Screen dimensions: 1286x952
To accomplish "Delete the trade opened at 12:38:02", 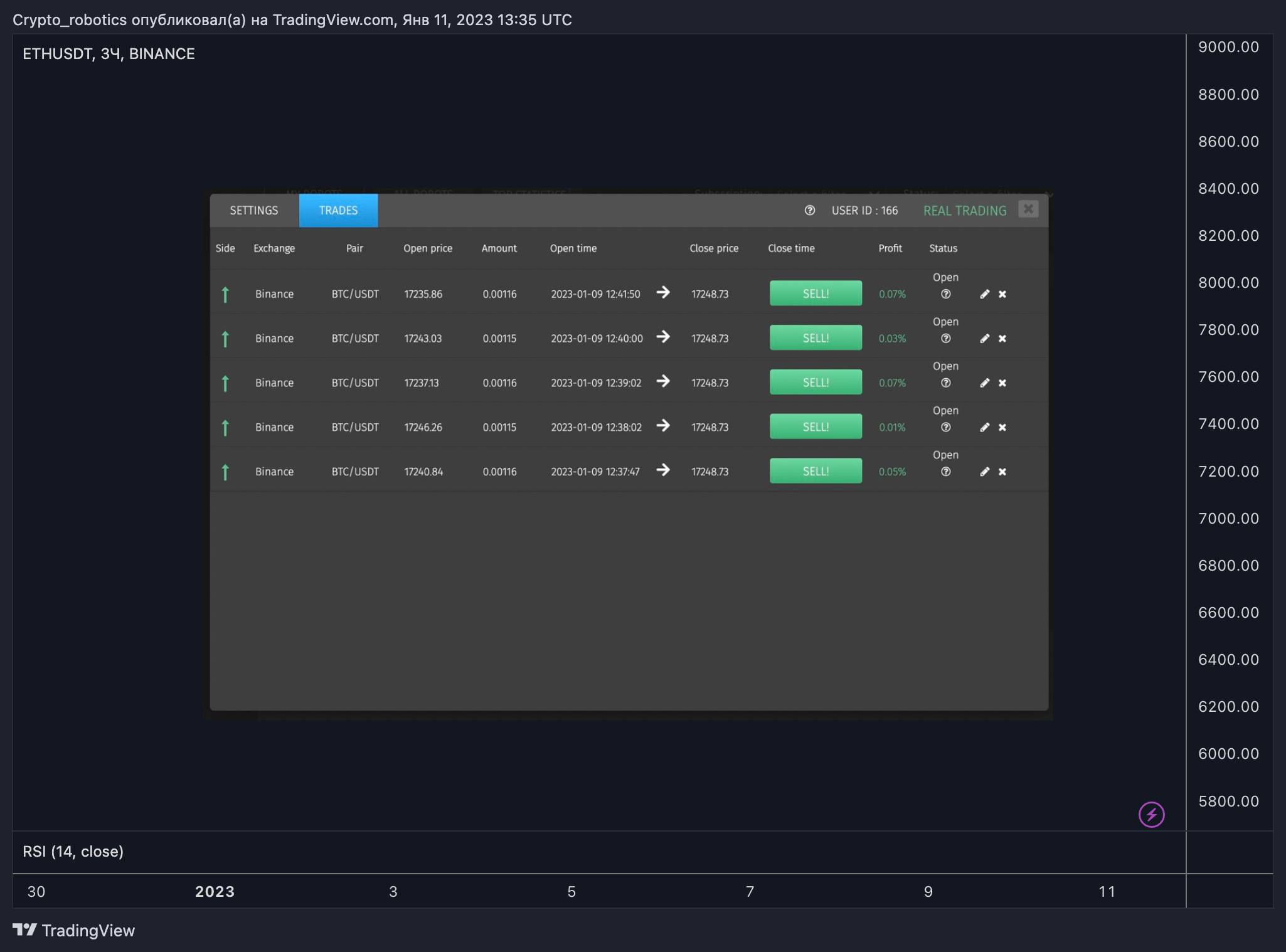I will point(1002,428).
